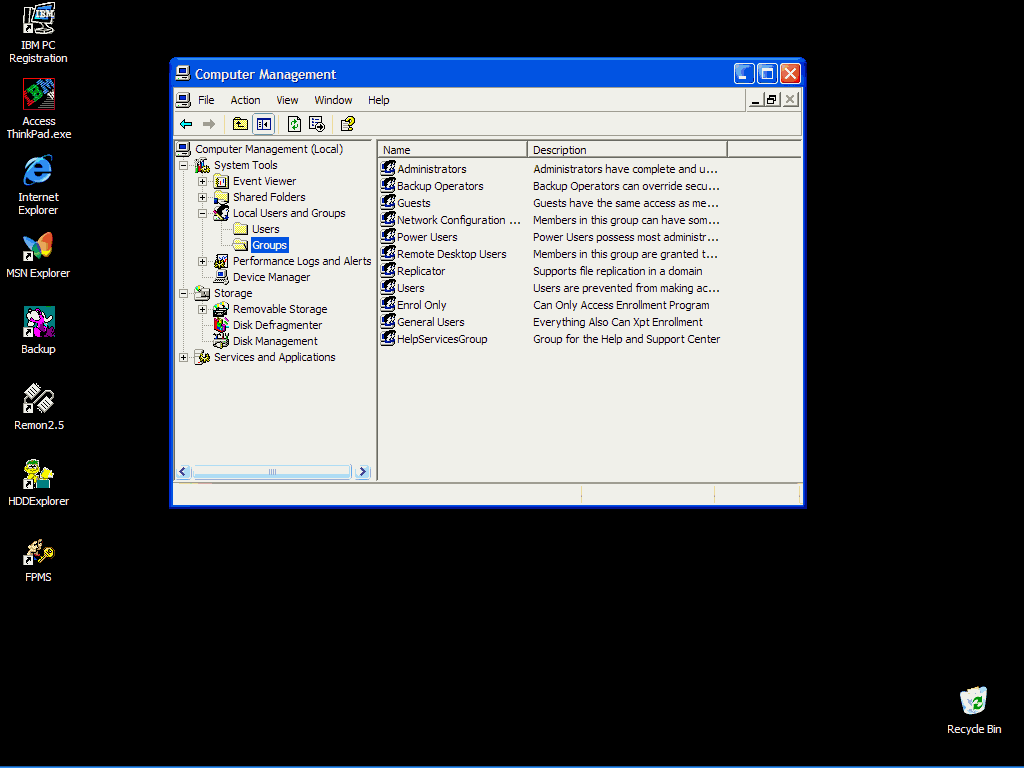This screenshot has height=768, width=1024.
Task: Restore the inner console child window
Action: (x=772, y=99)
